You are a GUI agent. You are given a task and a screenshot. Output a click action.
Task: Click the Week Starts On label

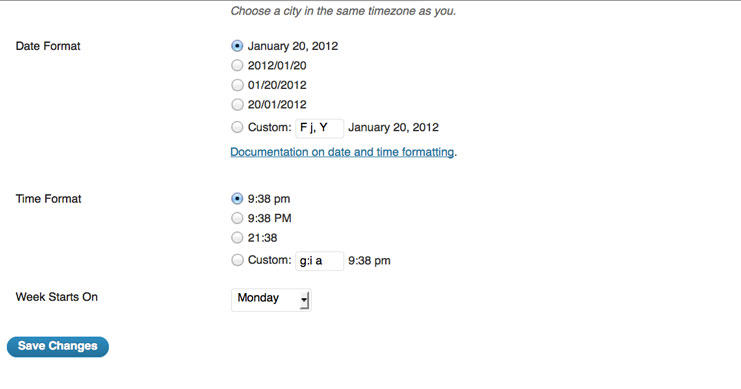click(x=57, y=297)
